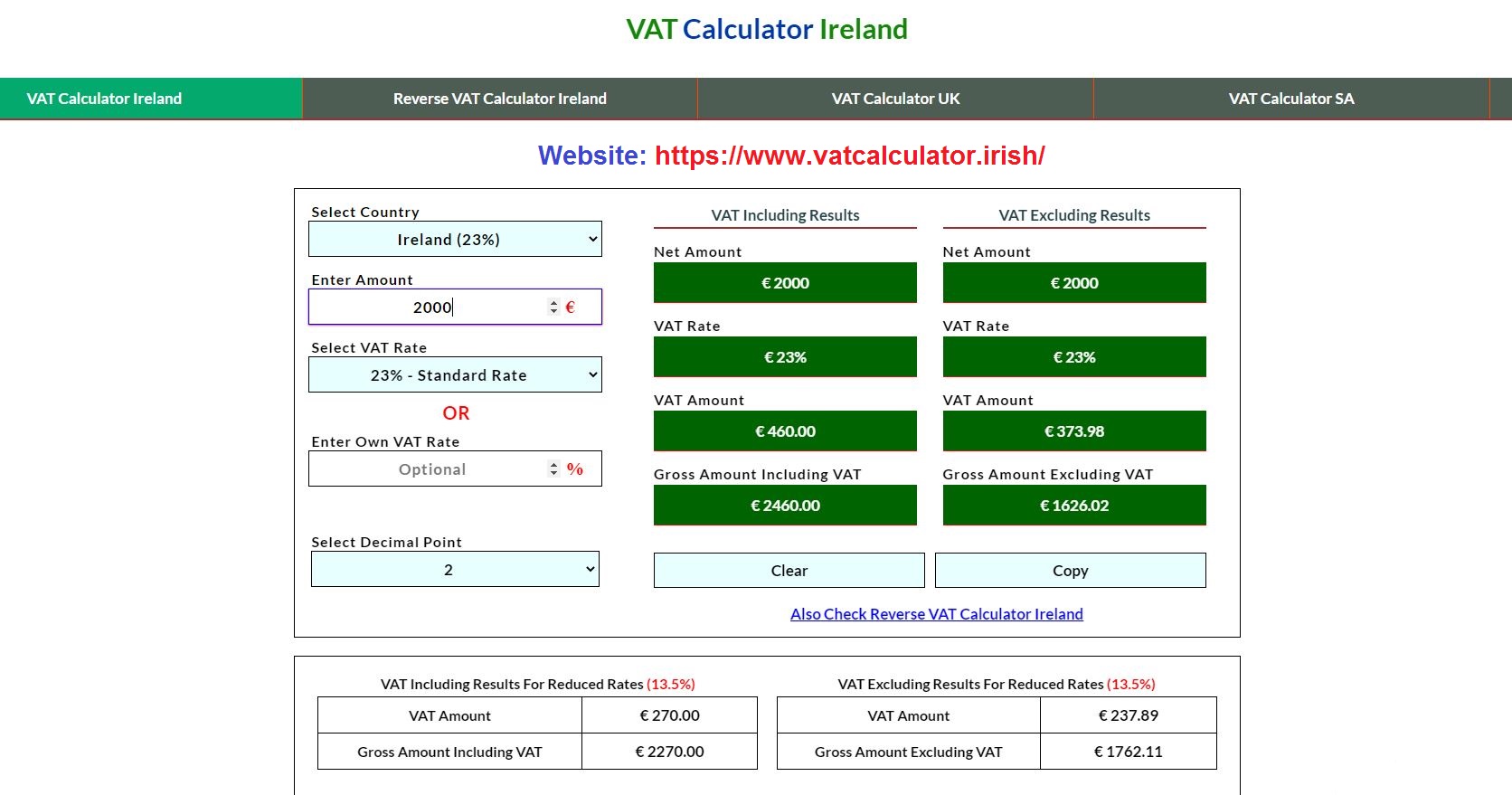
Task: Go to VAT Calculator SA tab
Action: tap(1290, 99)
